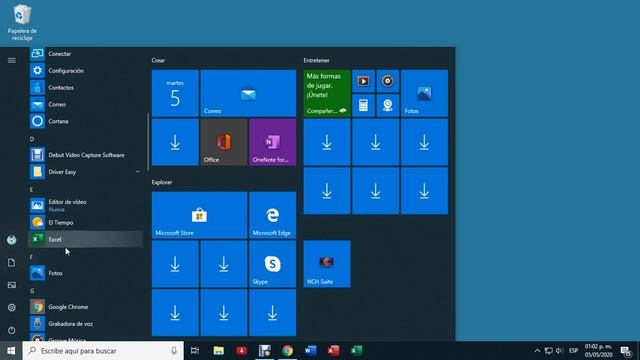Open the Películas y TV small tile
Image resolution: width=640 pixels, height=360 pixels.
[363, 81]
